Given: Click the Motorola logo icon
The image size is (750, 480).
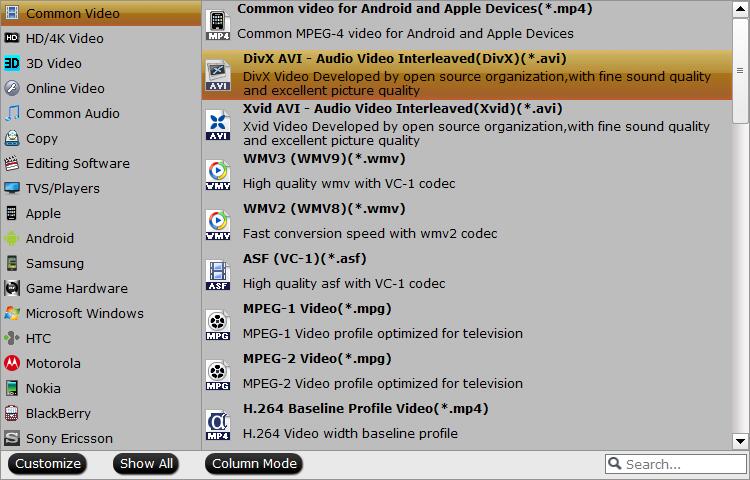Looking at the screenshot, I should click(x=12, y=364).
